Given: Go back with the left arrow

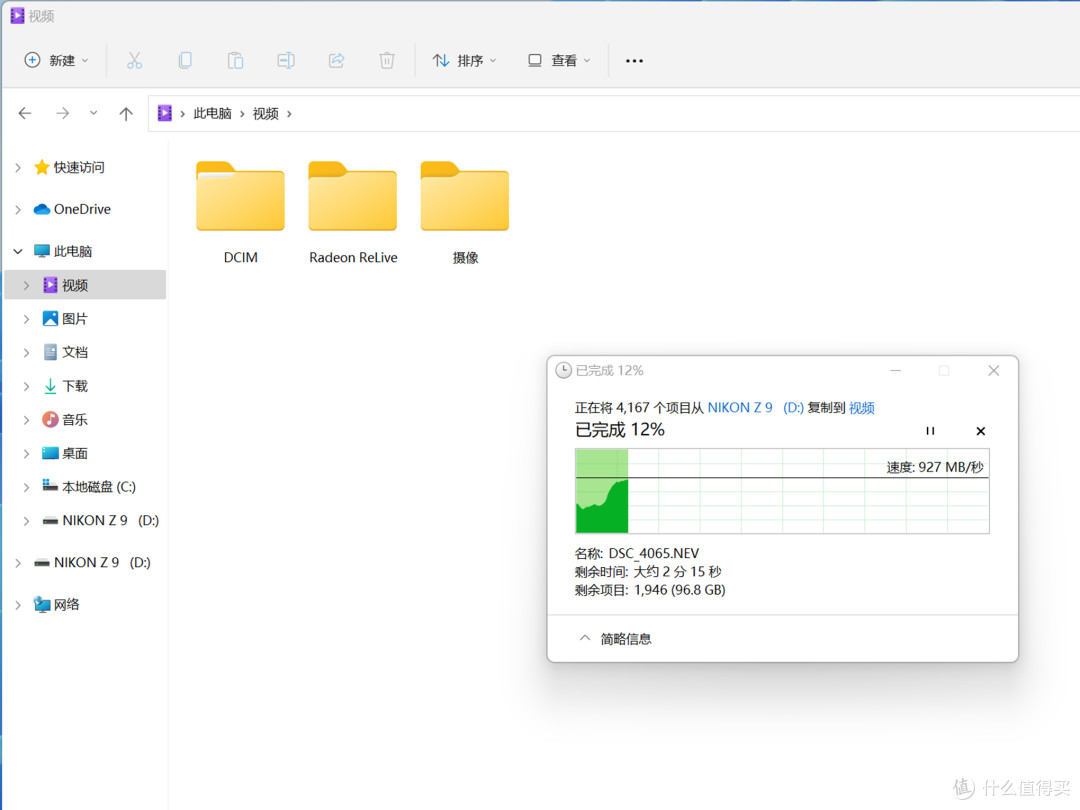Looking at the screenshot, I should (25, 113).
